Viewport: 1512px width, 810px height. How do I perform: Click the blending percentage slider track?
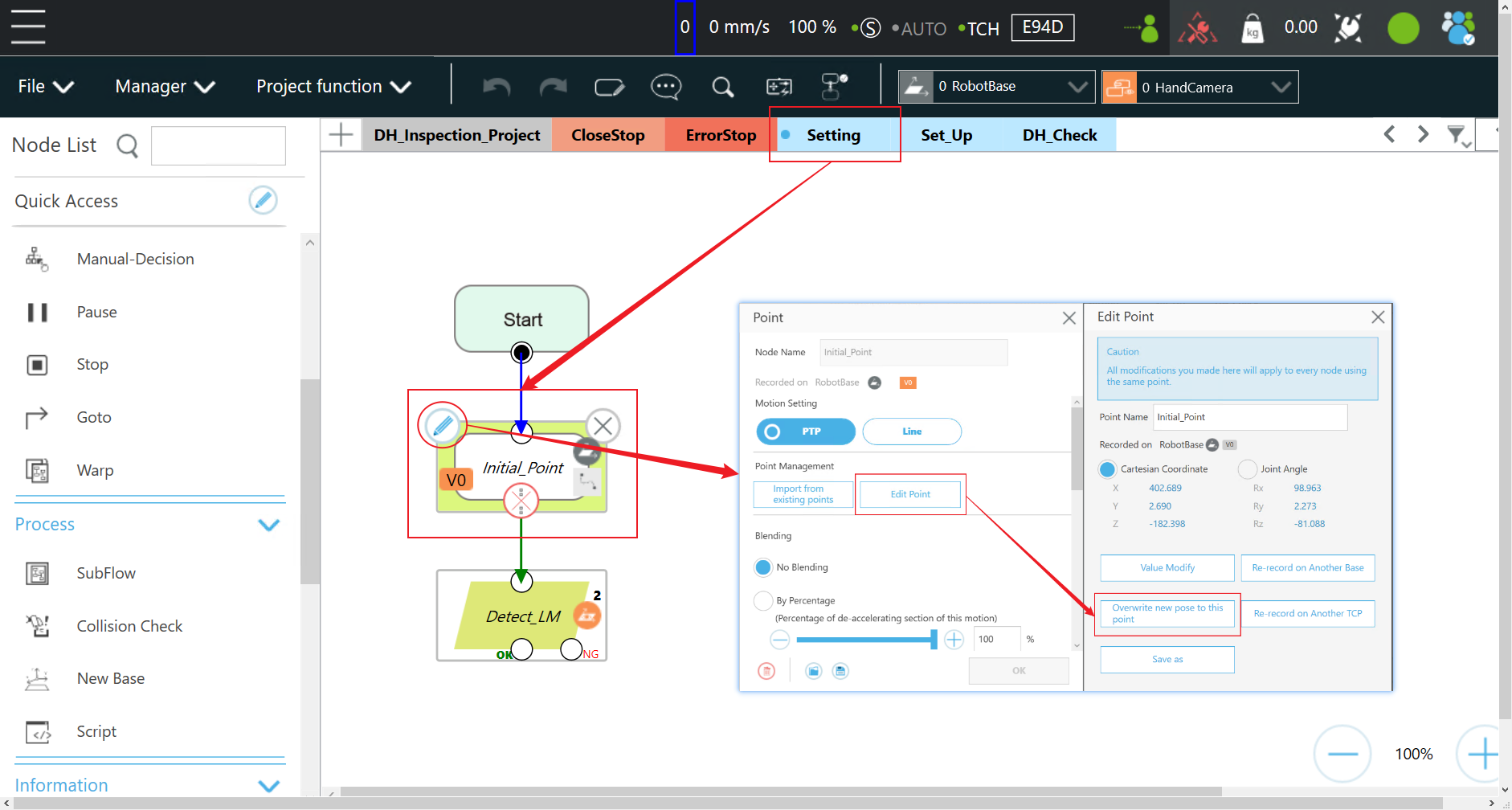[x=866, y=640]
